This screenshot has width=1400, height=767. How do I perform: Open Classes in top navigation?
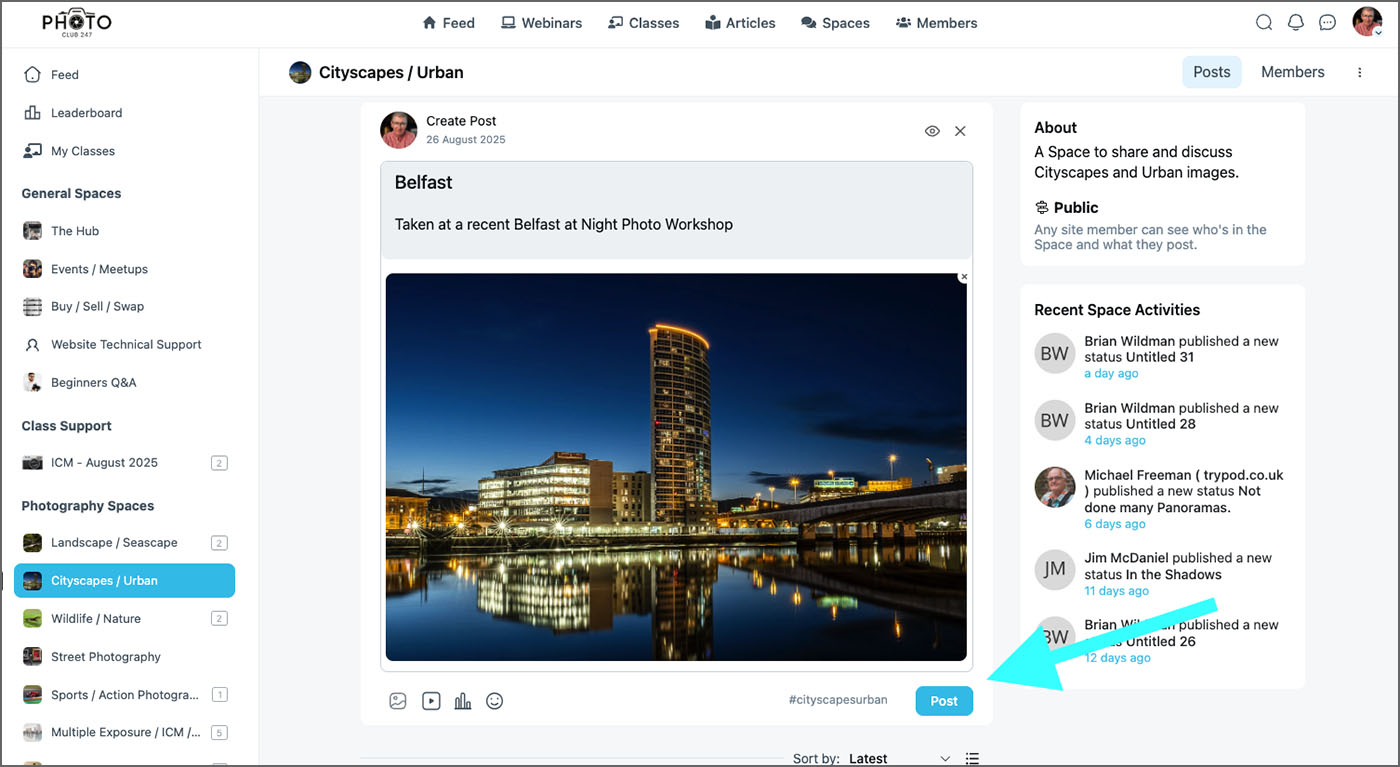pos(643,22)
